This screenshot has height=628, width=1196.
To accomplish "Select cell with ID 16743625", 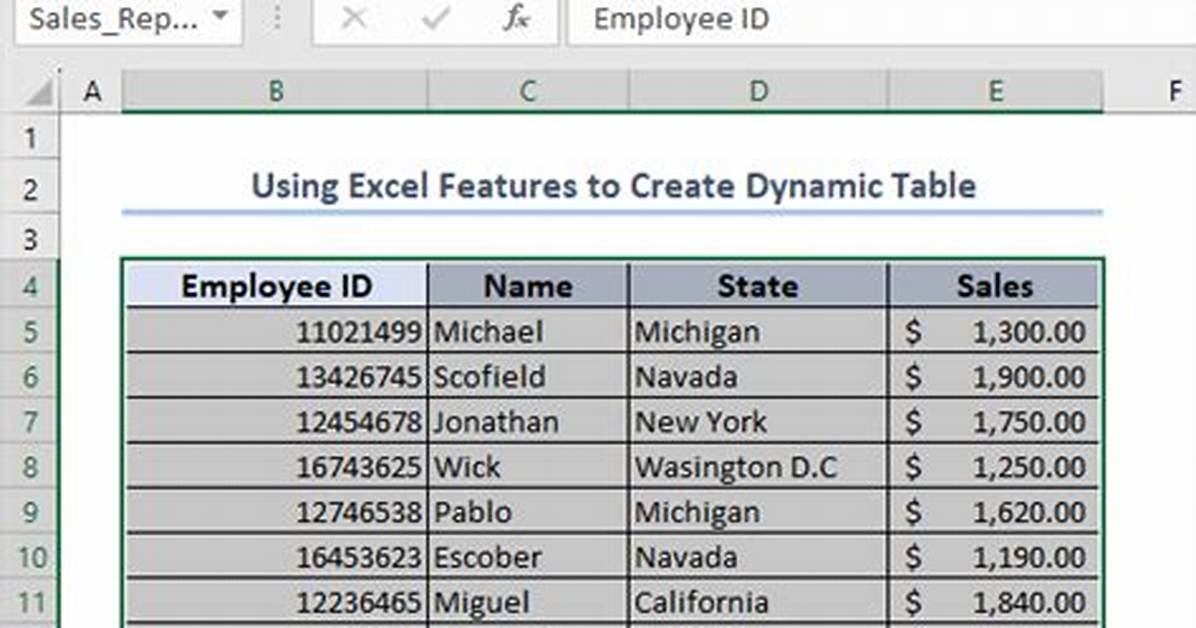I will pos(275,467).
